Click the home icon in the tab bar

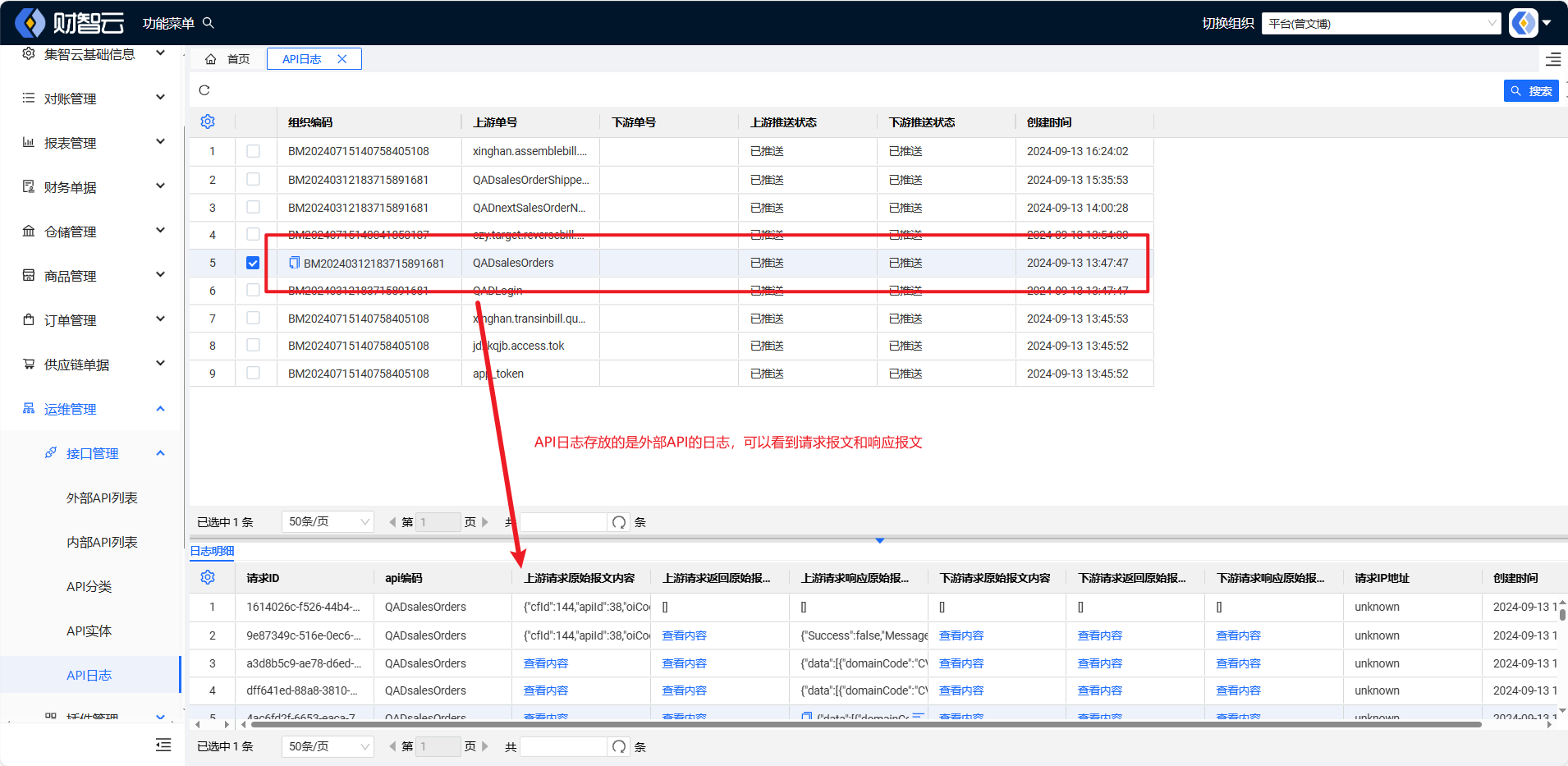point(211,59)
